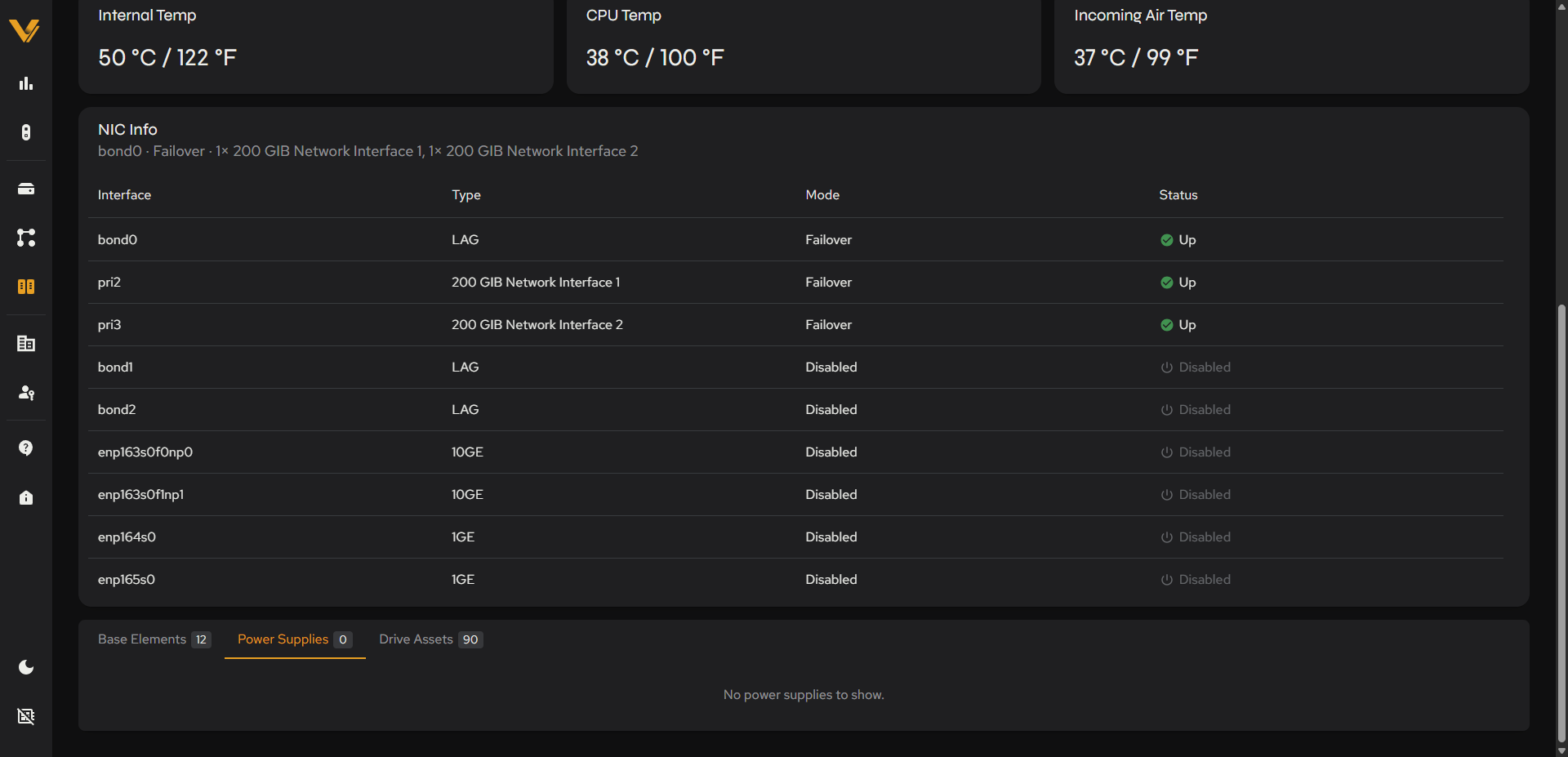Click the Disabled mode cell for bond1
Image resolution: width=1568 pixels, height=757 pixels.
(x=831, y=367)
